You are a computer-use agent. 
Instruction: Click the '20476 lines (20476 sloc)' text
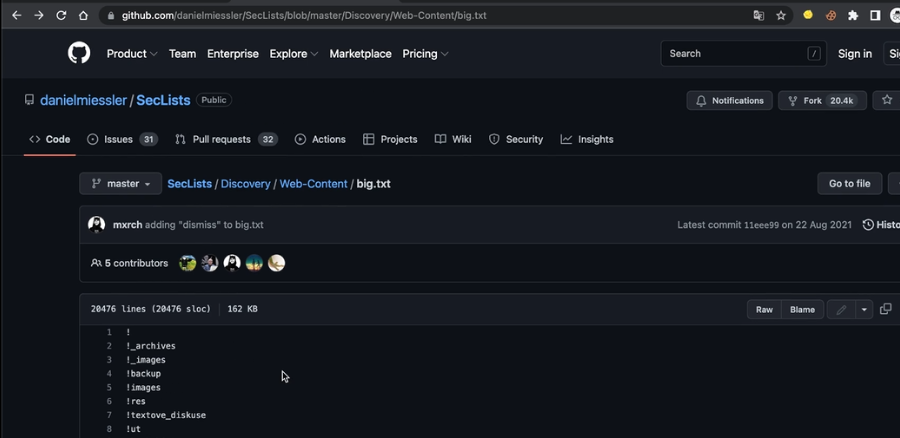pos(150,309)
